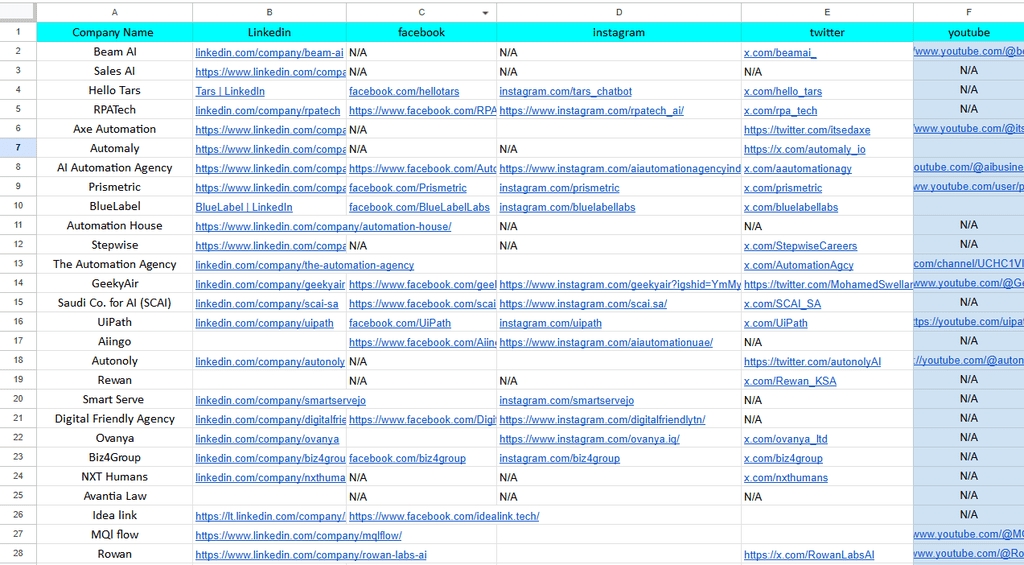Viewport: 1024px width, 565px height.
Task: Select the 'Company Name' header cell
Action: point(114,32)
